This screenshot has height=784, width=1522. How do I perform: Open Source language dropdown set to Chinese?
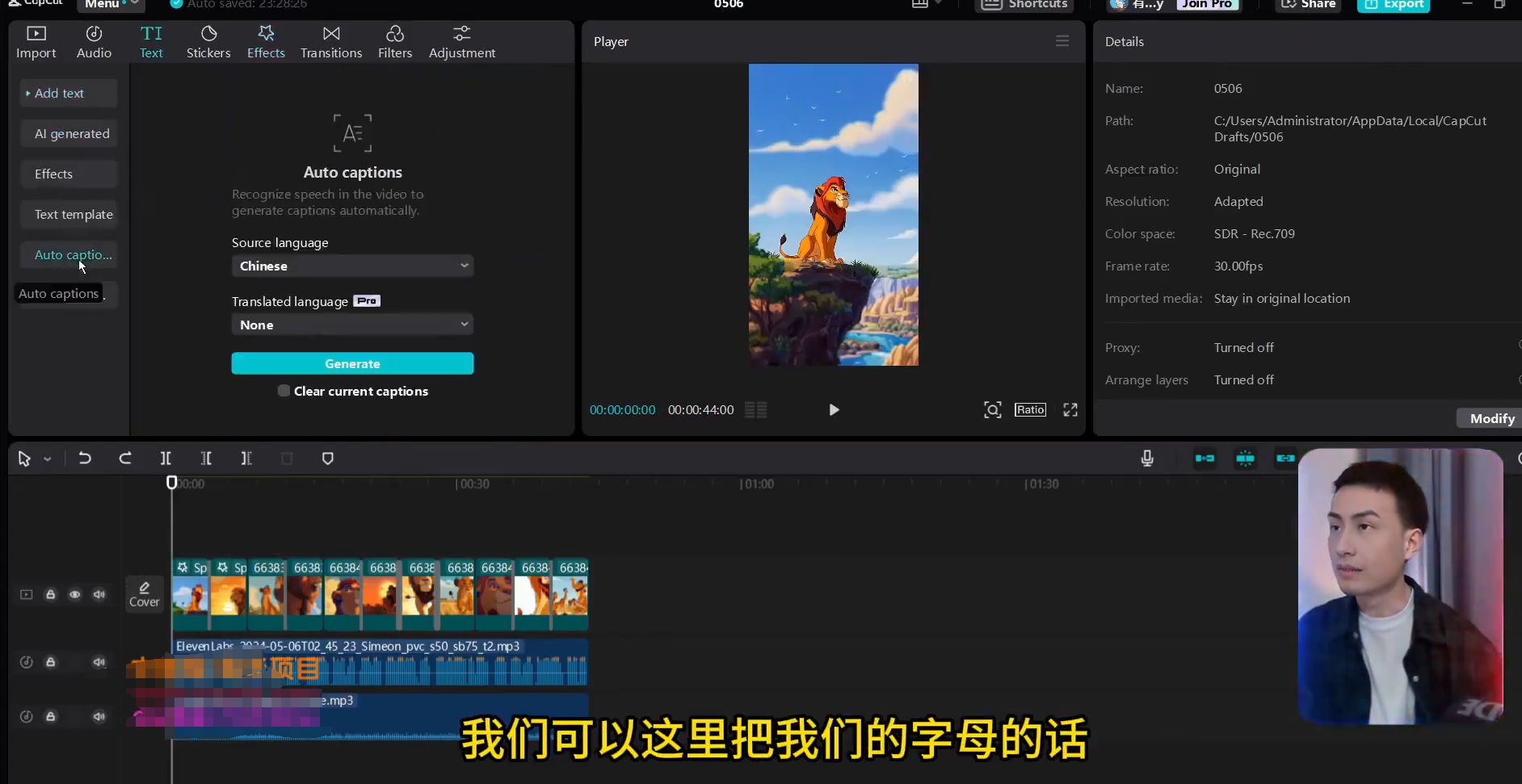pos(352,266)
